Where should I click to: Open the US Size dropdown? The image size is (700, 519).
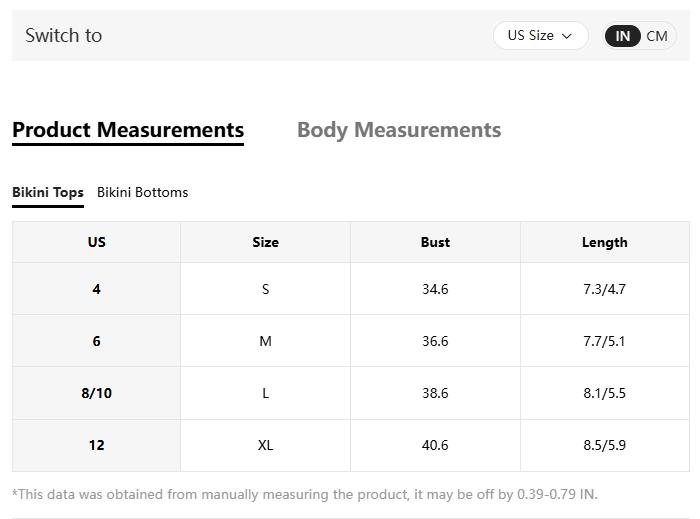tap(539, 36)
